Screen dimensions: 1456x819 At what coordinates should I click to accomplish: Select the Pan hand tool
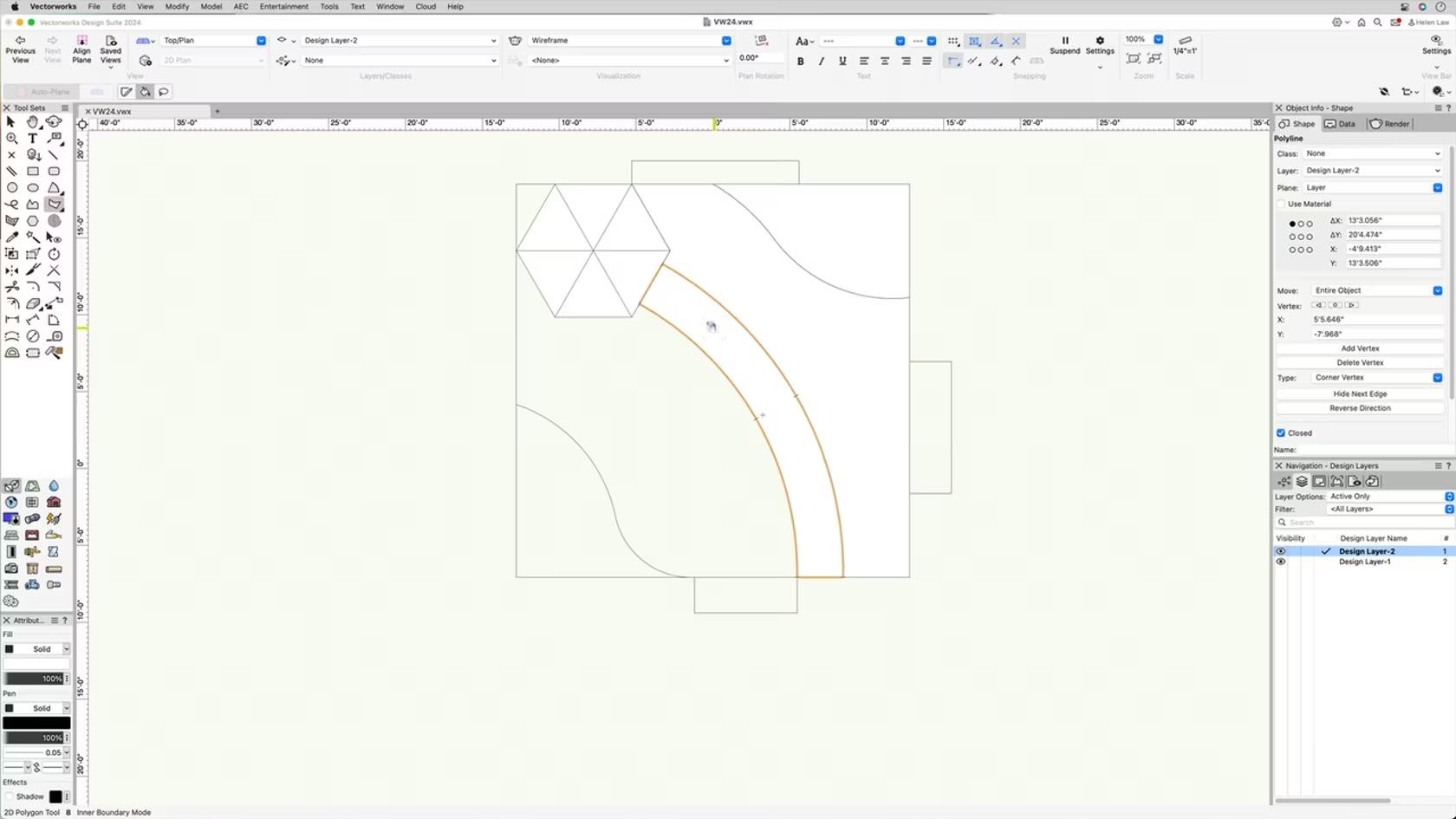[x=33, y=122]
